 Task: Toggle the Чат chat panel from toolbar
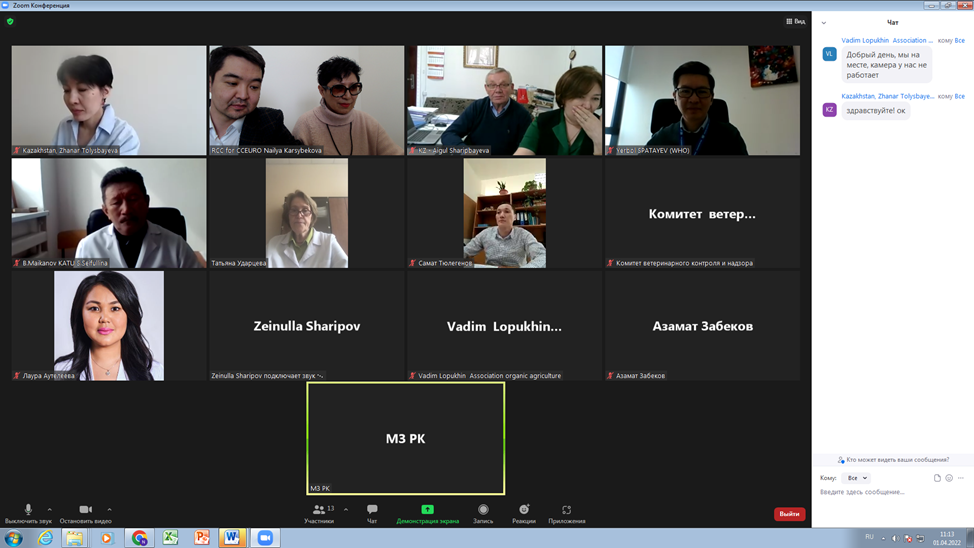click(372, 514)
